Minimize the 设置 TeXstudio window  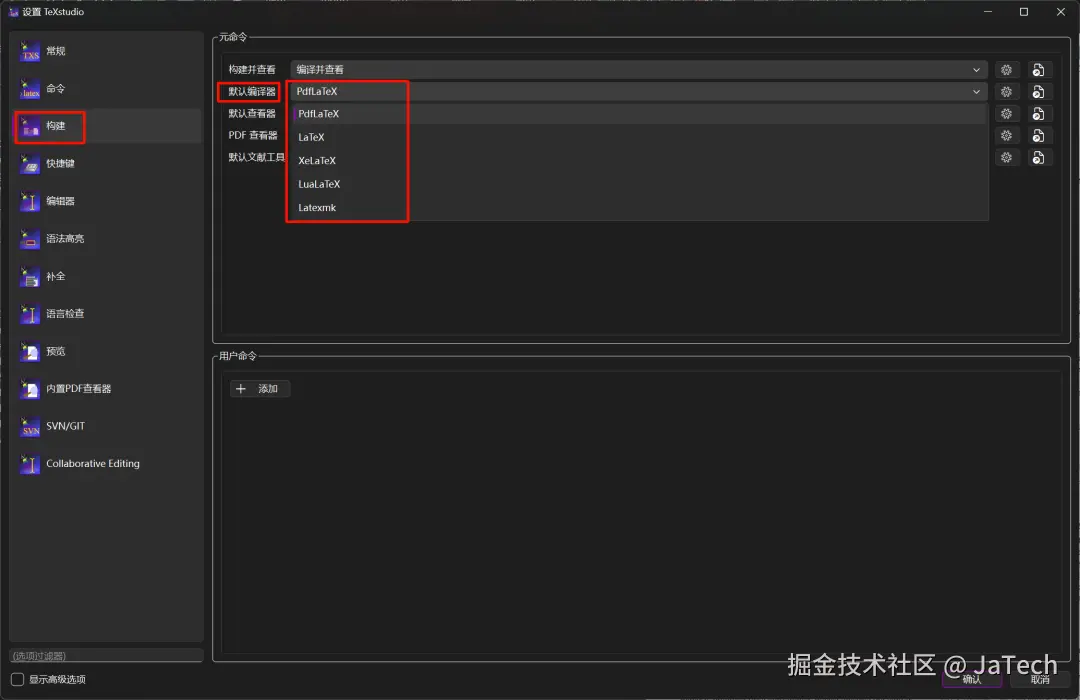coord(988,12)
